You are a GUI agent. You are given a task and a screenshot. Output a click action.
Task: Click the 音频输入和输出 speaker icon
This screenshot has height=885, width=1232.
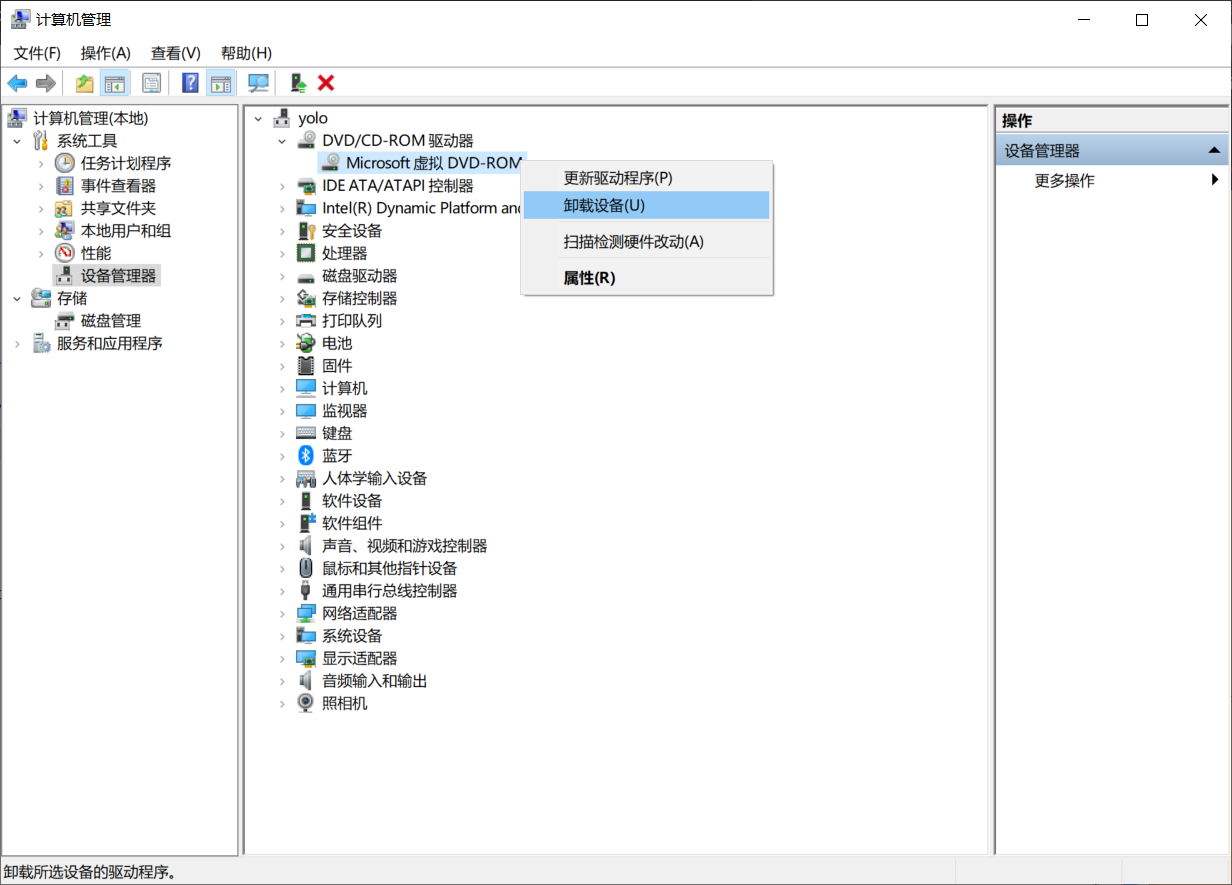[306, 681]
